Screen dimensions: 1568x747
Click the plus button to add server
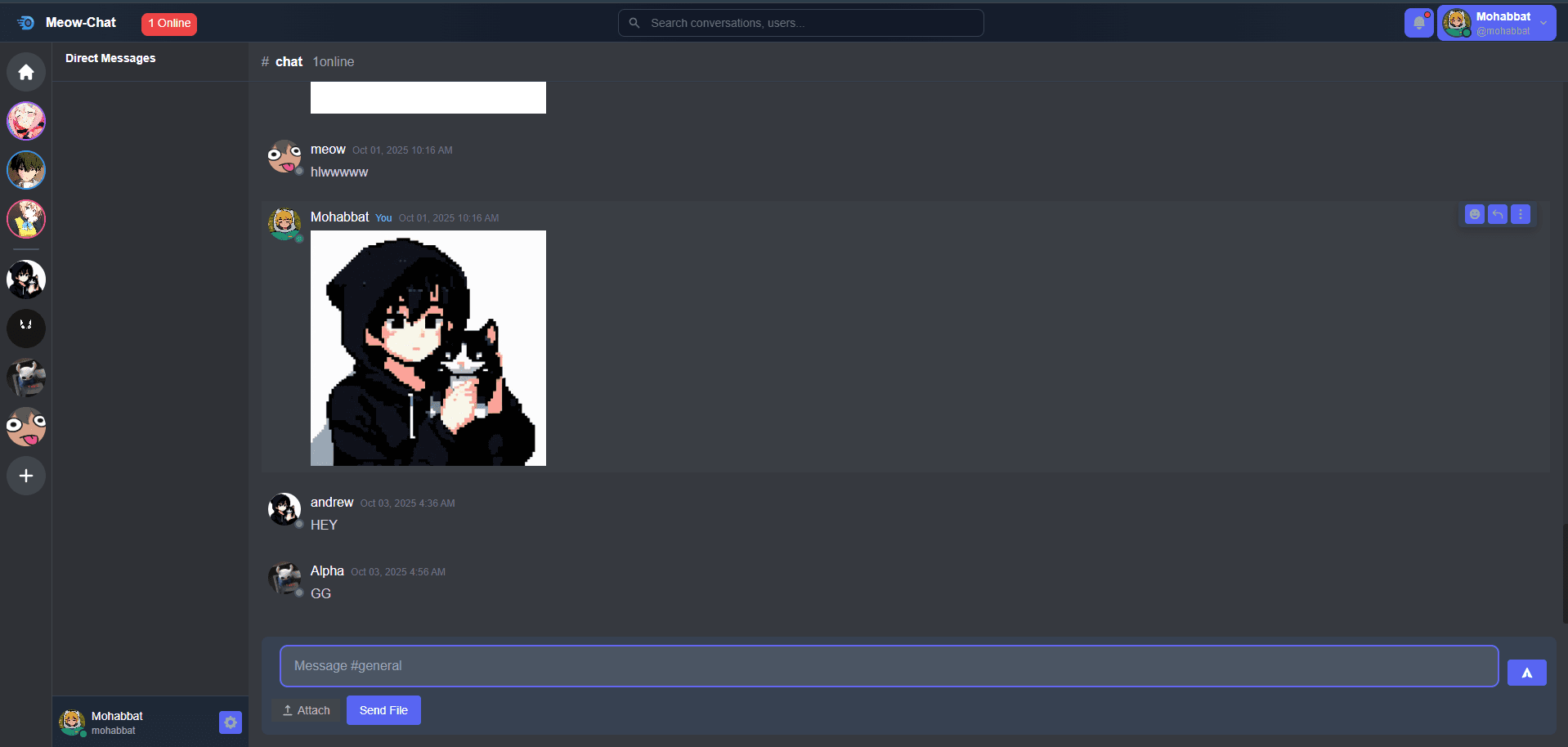click(x=26, y=476)
